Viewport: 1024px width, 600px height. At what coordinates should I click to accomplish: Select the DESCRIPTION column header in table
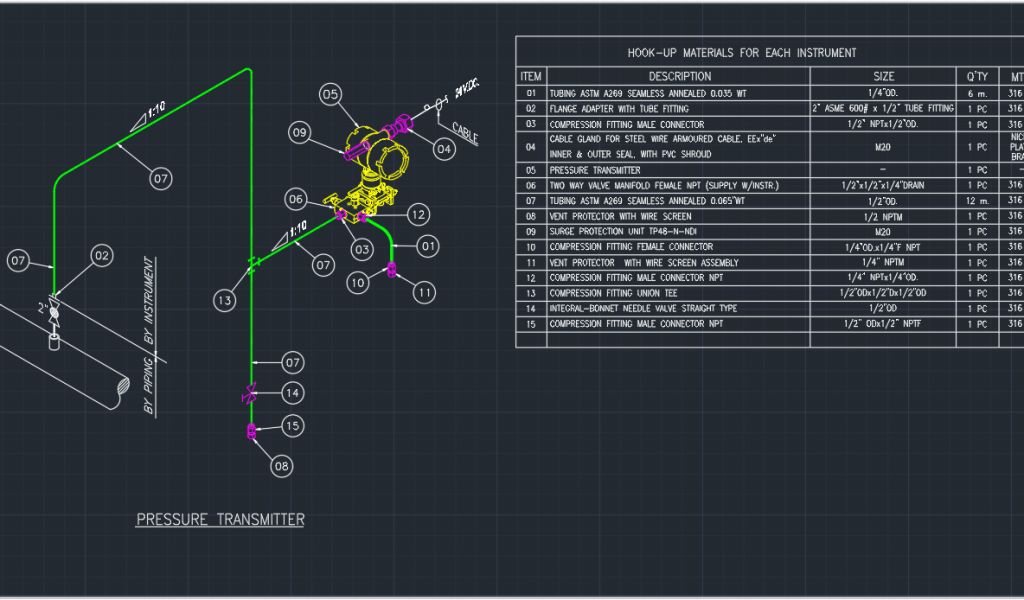tap(679, 76)
